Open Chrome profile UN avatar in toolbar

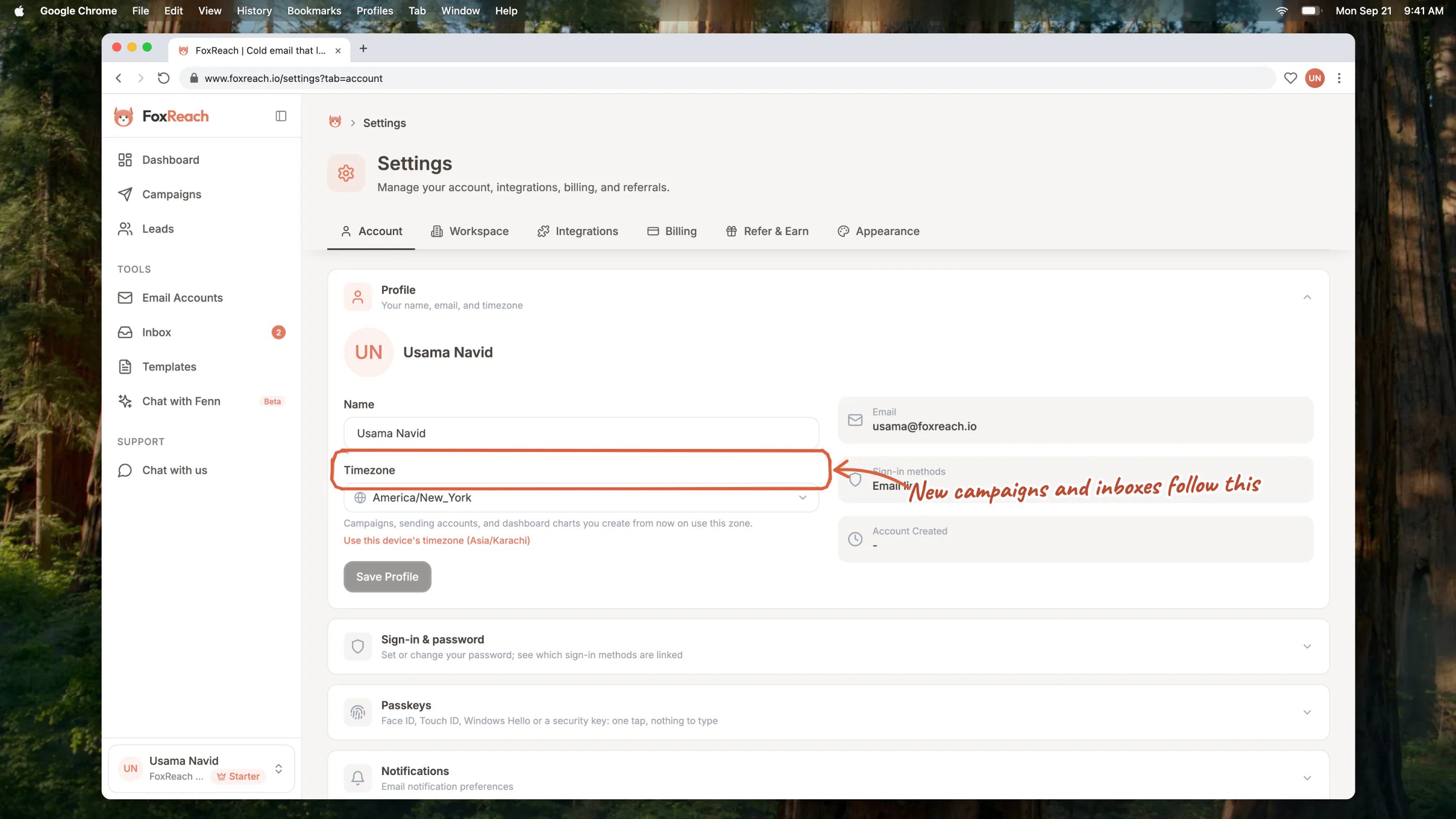click(1314, 78)
